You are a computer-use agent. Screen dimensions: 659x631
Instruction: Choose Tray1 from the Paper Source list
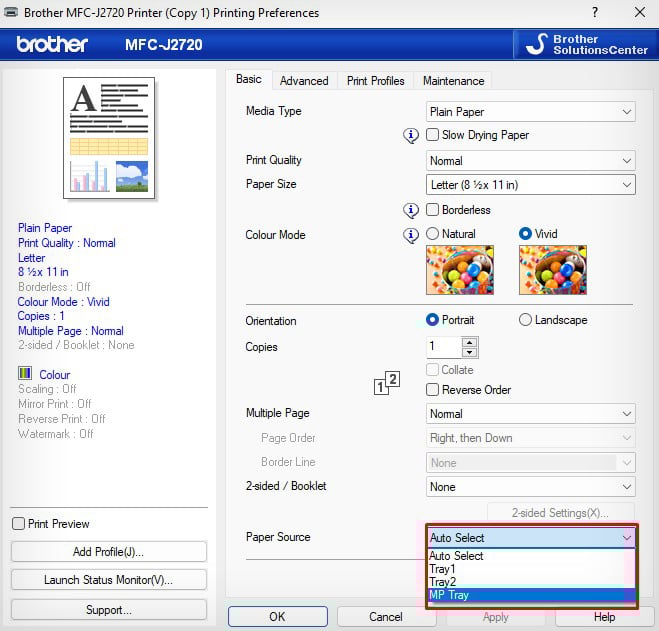(531, 569)
